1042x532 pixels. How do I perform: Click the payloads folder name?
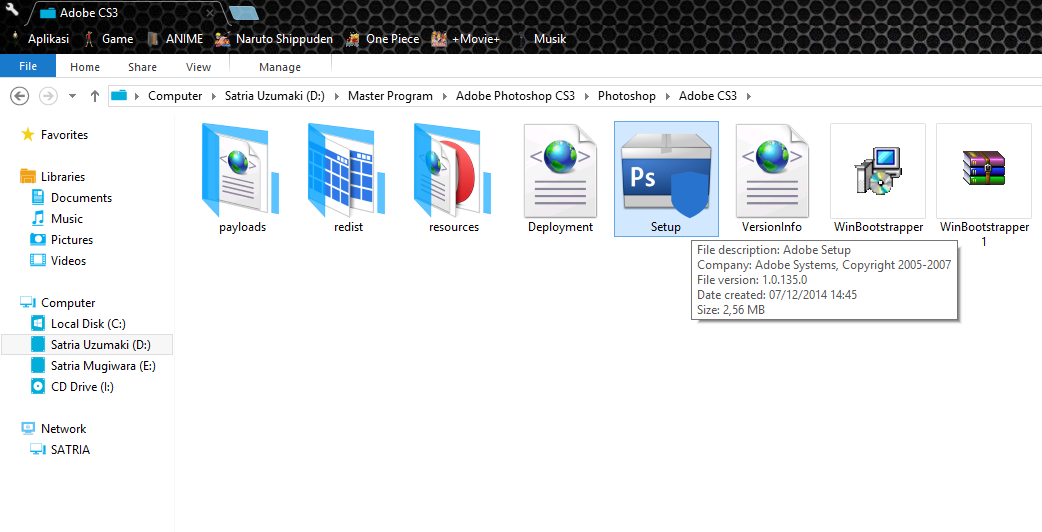tap(243, 227)
